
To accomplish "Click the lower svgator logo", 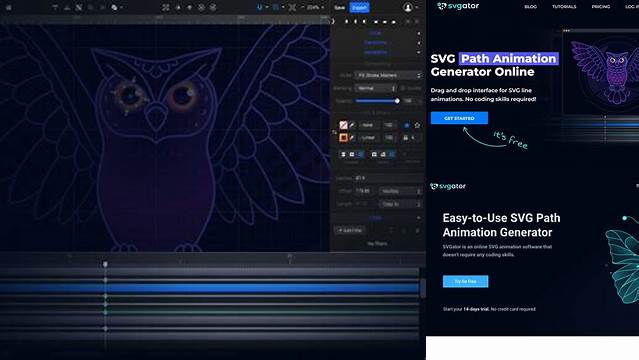I will [x=448, y=186].
